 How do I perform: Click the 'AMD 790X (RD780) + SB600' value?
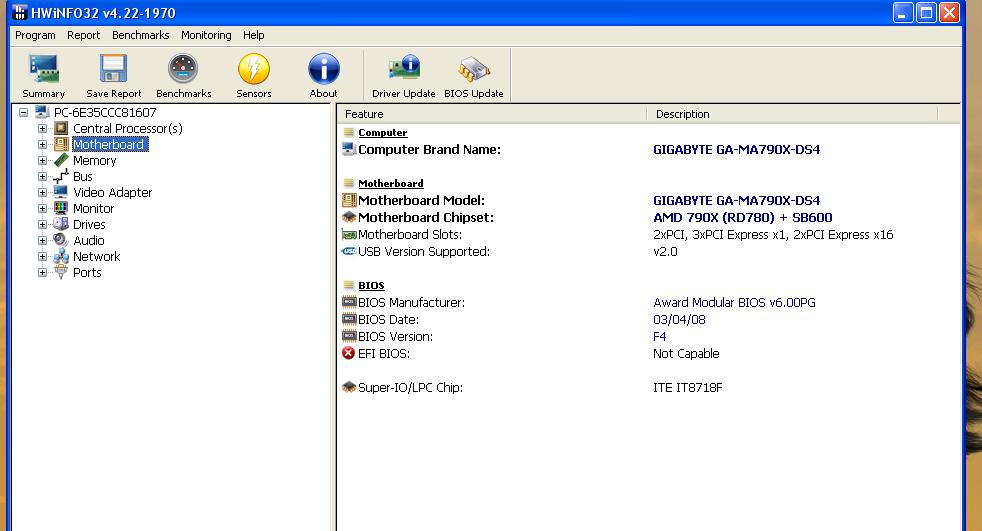click(x=743, y=217)
